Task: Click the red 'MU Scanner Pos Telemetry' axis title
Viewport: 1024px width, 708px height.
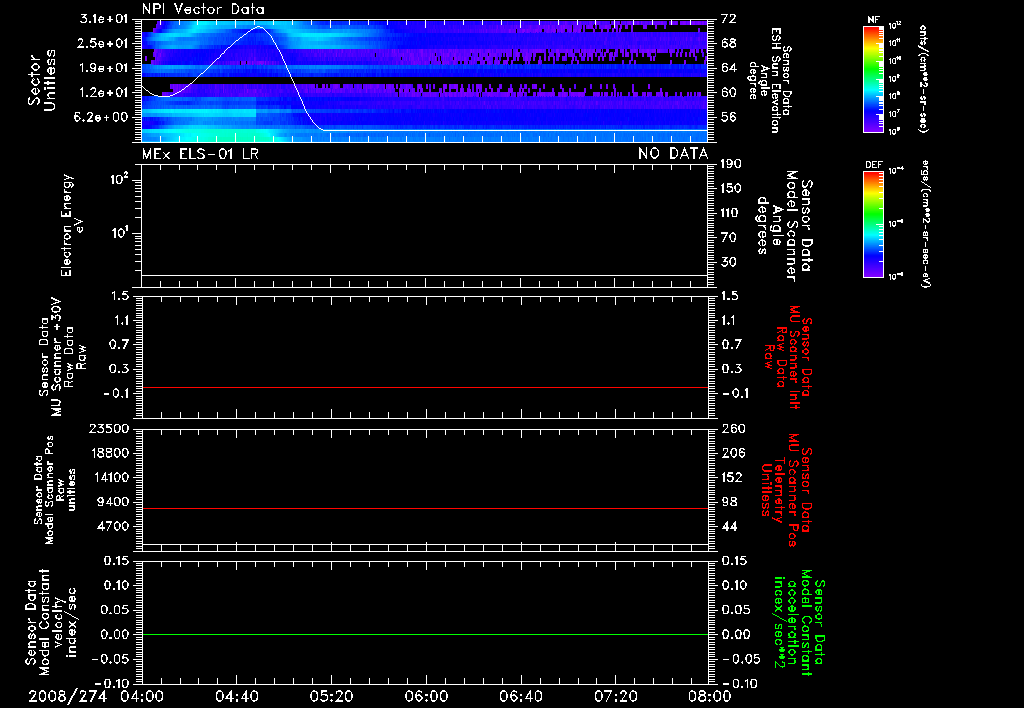Action: 787,490
